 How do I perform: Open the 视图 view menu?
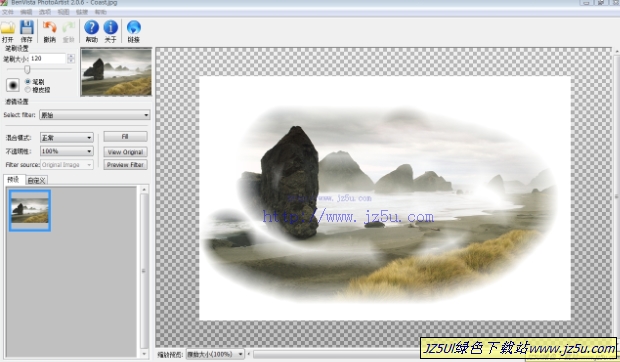pos(63,12)
